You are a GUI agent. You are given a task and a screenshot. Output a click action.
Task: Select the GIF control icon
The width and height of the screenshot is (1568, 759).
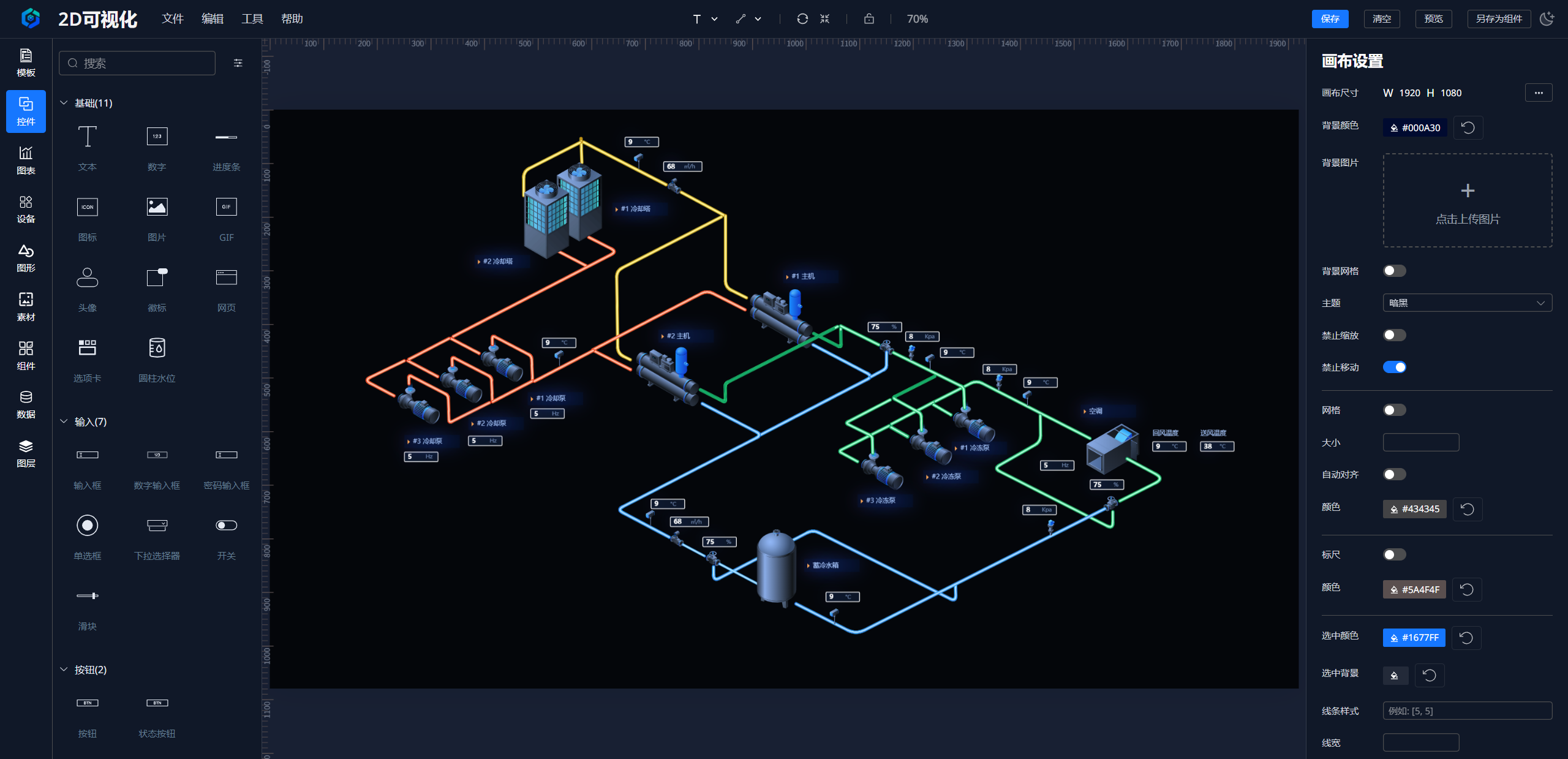[x=226, y=207]
